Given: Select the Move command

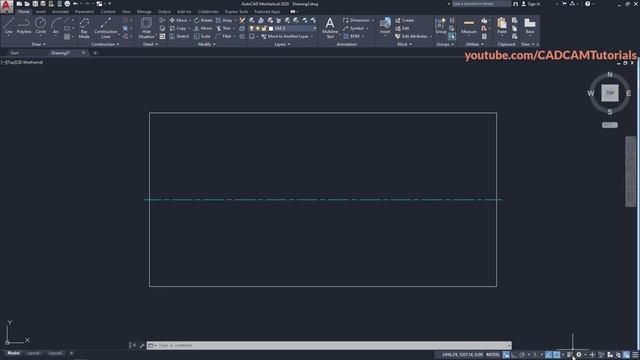Looking at the screenshot, I should click(178, 20).
